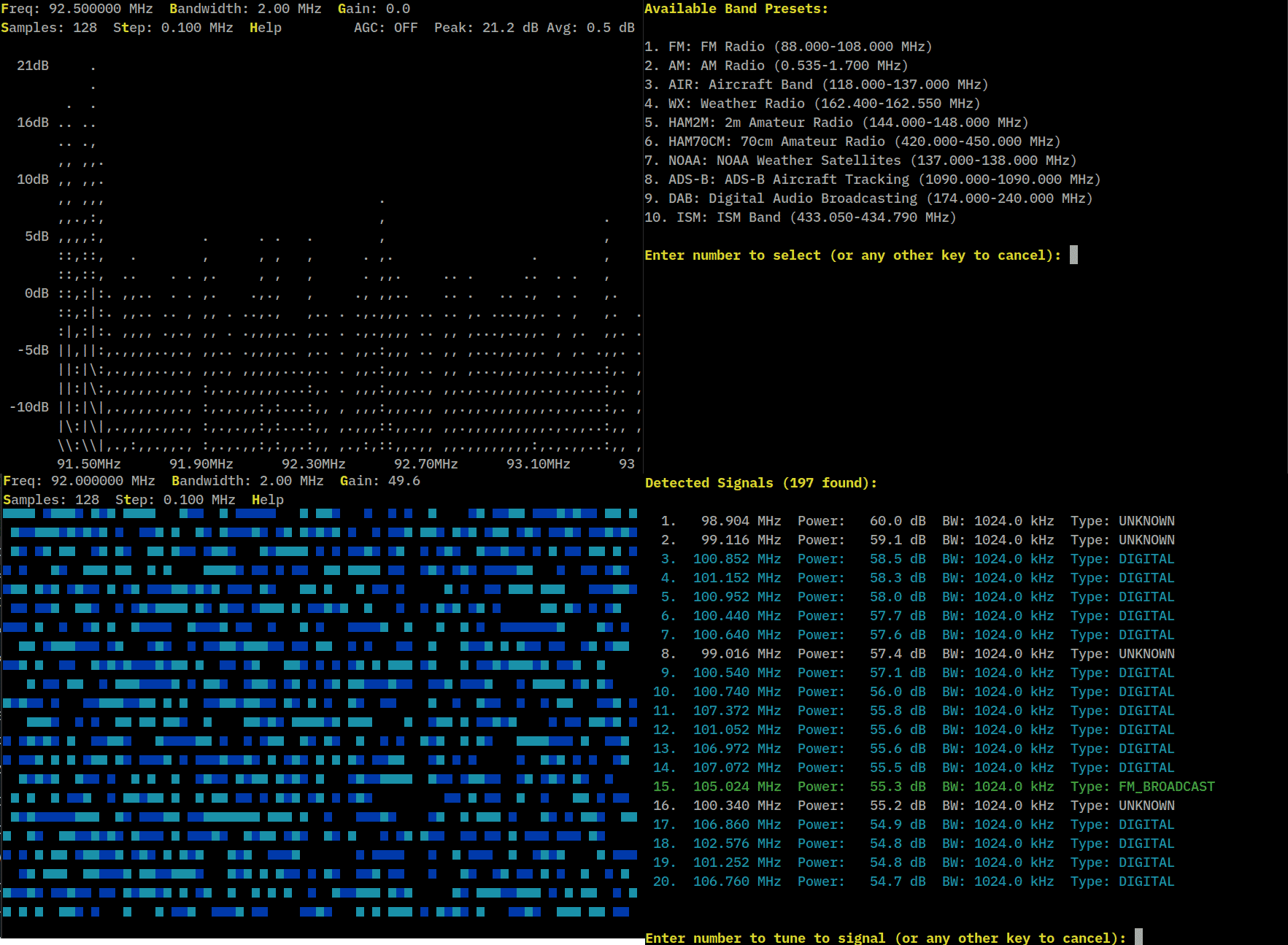Select the DAB Digital Audio Broadcasting preset
The image size is (1288, 945).
click(x=868, y=198)
